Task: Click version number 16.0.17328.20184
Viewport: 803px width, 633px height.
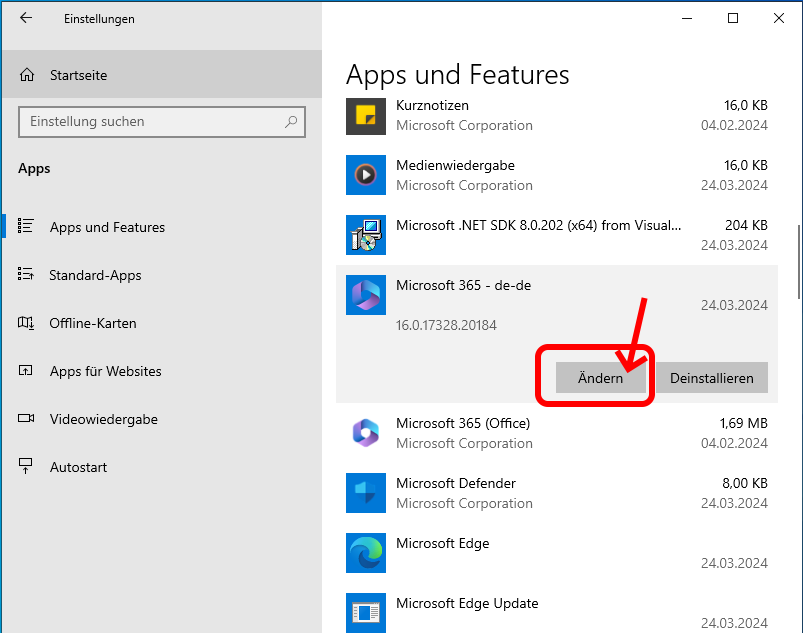Action: pyautogui.click(x=446, y=325)
